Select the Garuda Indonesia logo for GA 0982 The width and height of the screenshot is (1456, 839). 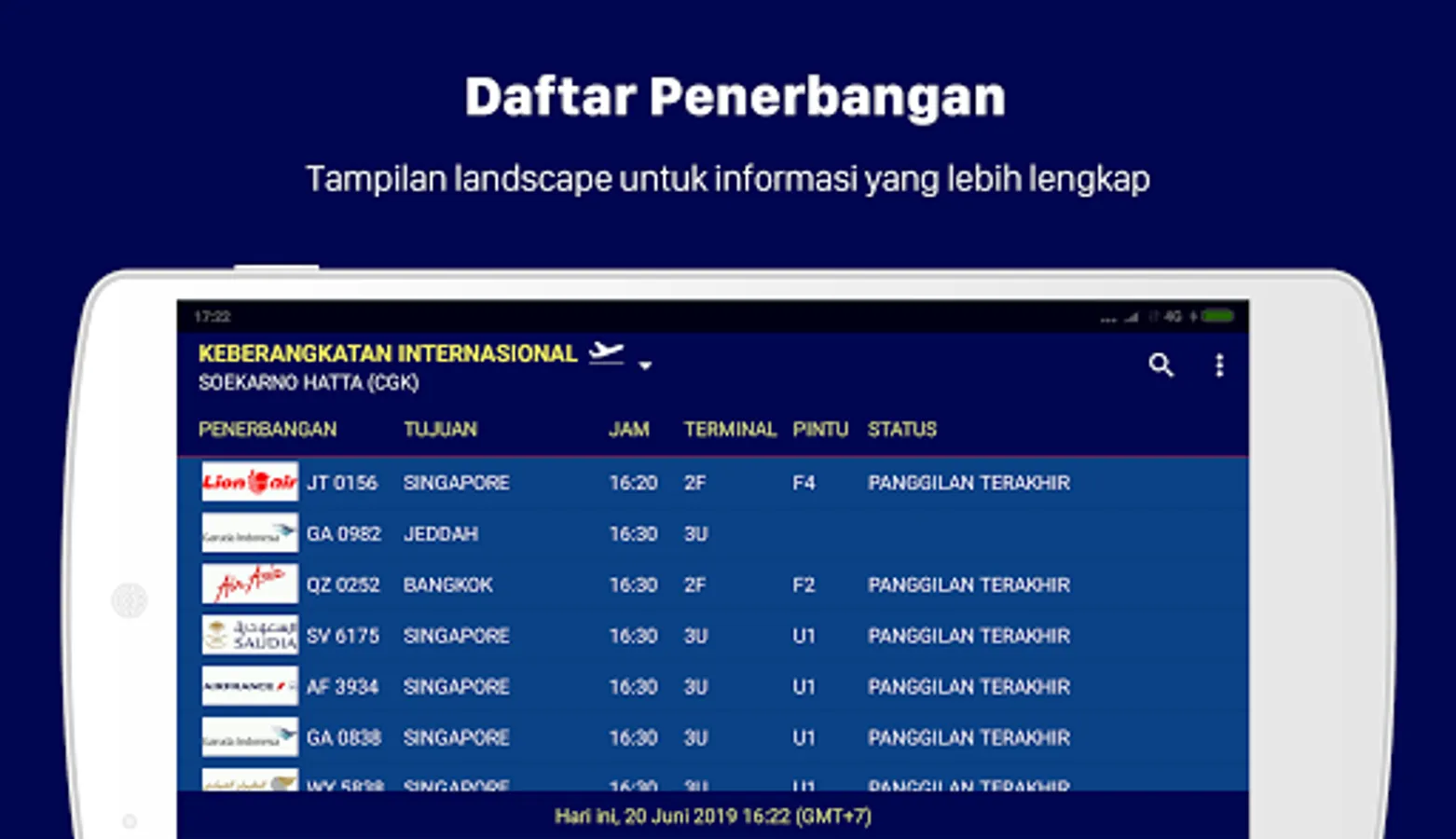[x=250, y=533]
